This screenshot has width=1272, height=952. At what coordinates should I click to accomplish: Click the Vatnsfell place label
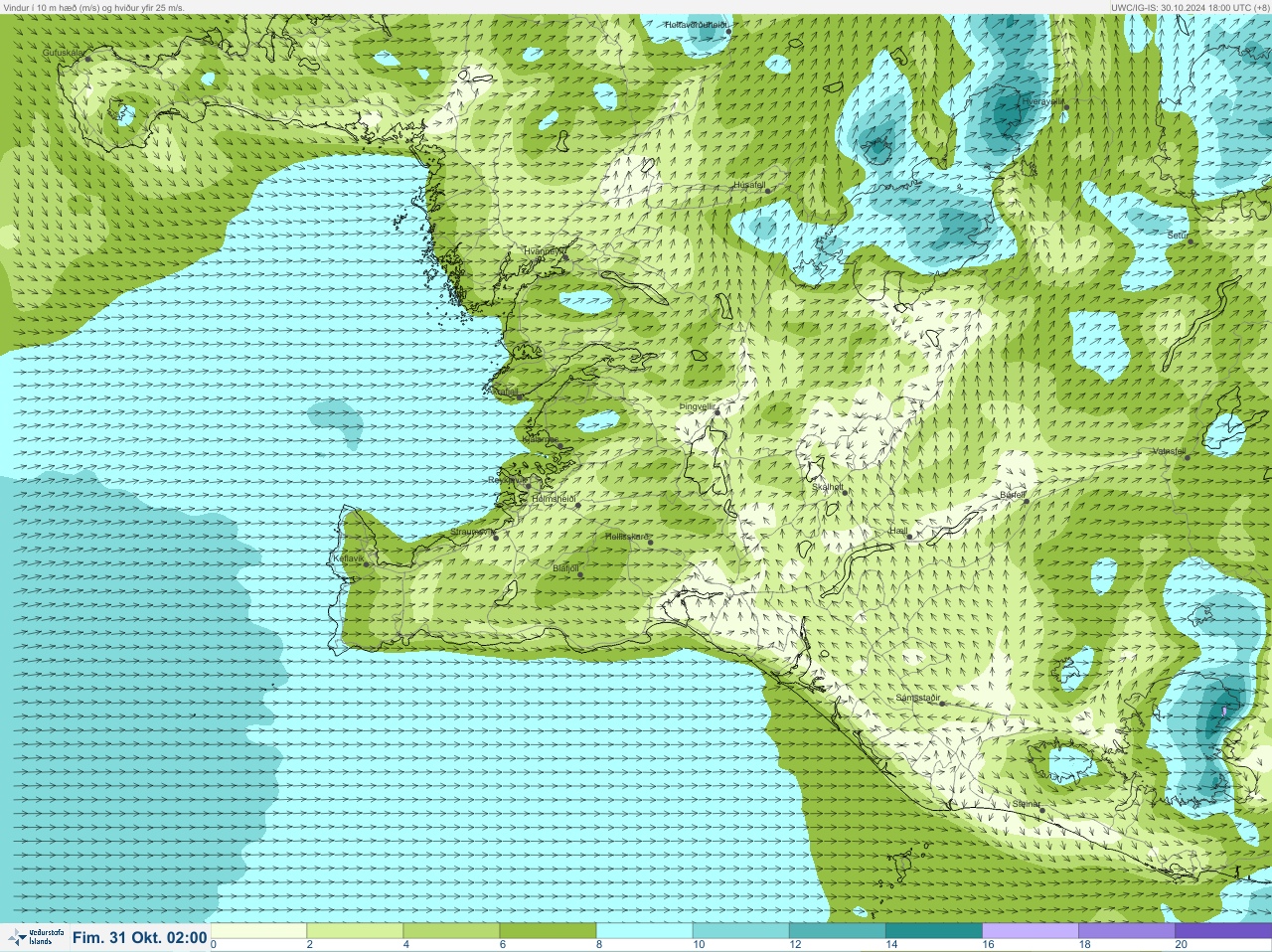pos(1169,451)
